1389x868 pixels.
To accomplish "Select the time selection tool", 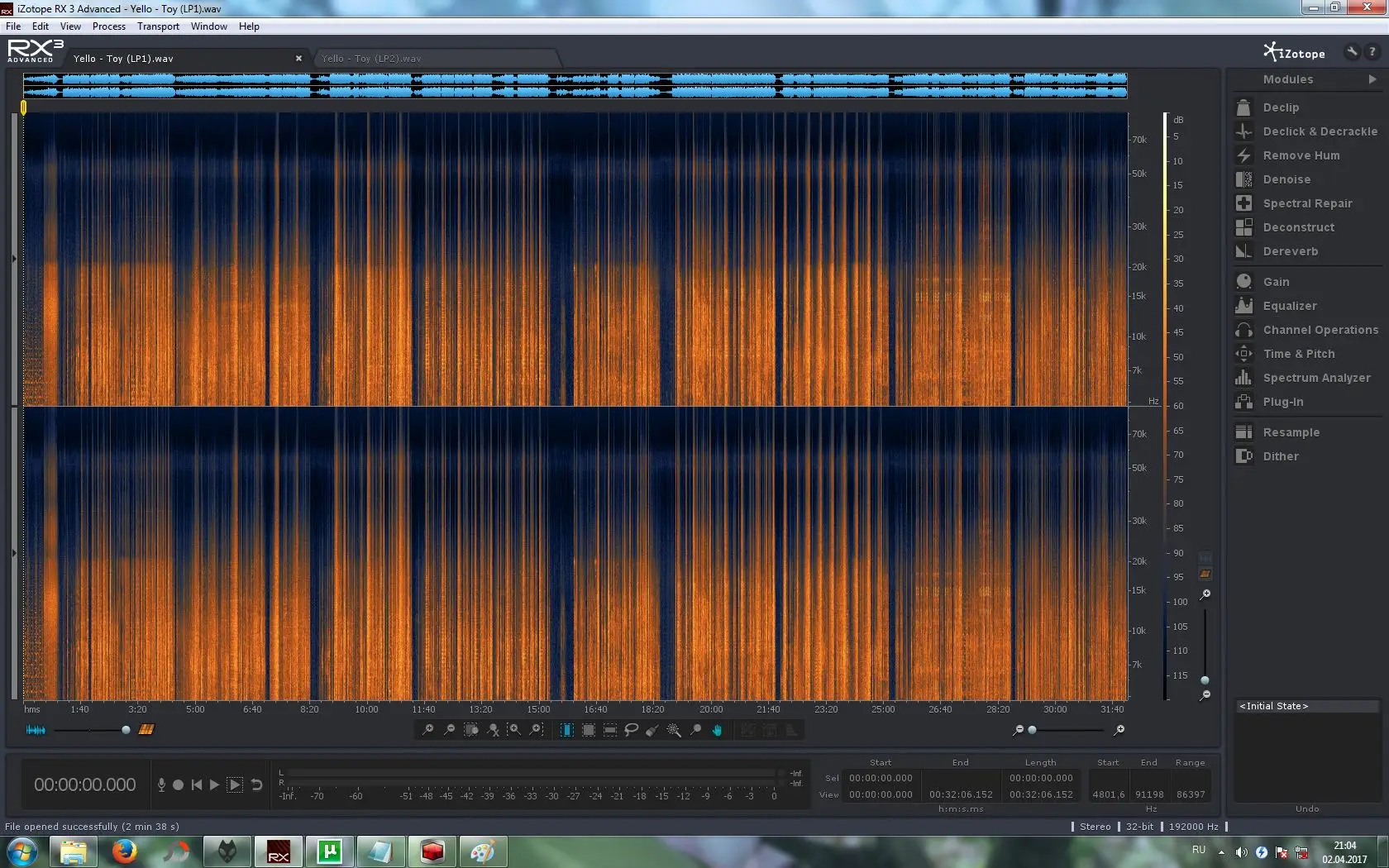I will (567, 730).
